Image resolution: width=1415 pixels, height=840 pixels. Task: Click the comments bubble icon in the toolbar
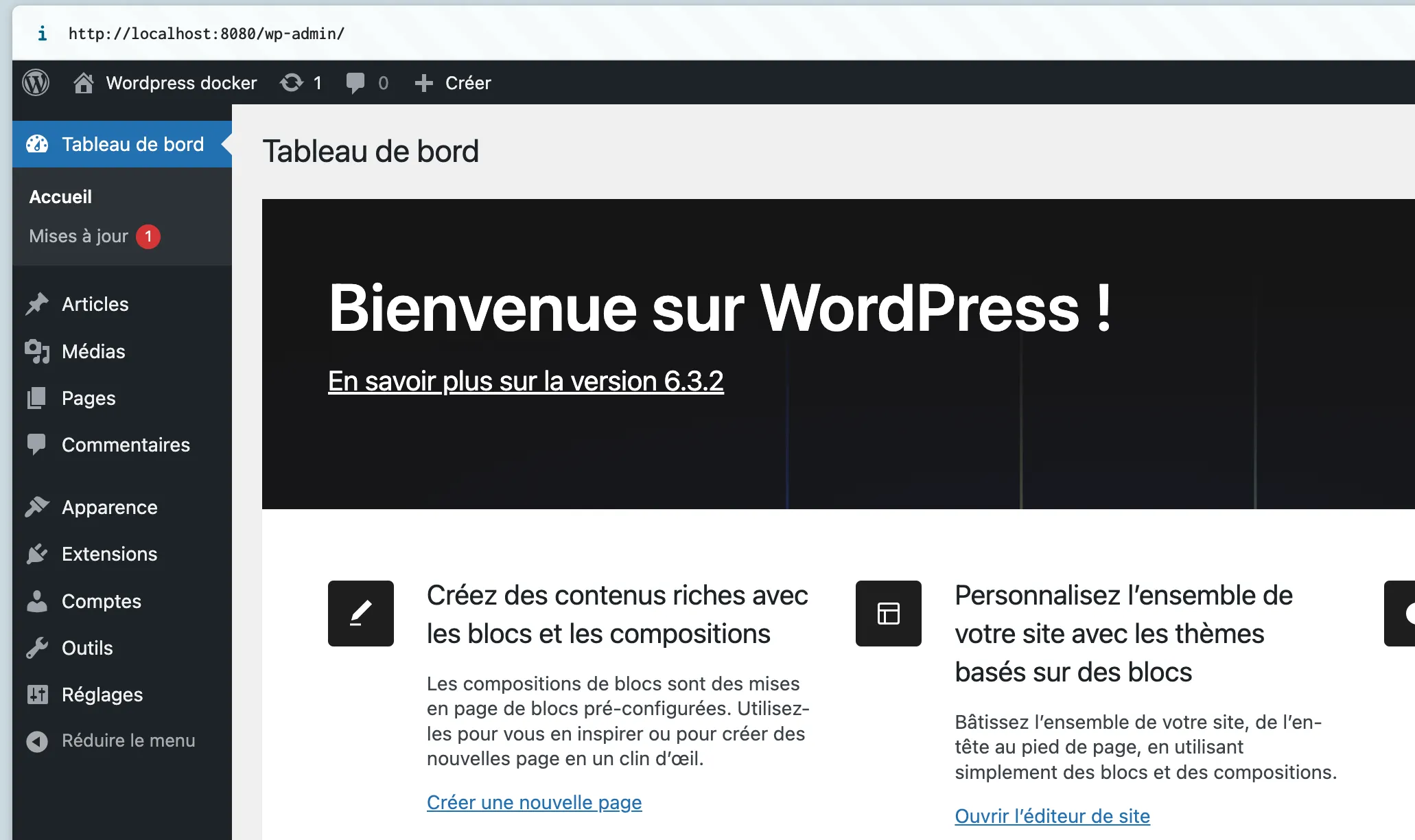click(355, 82)
